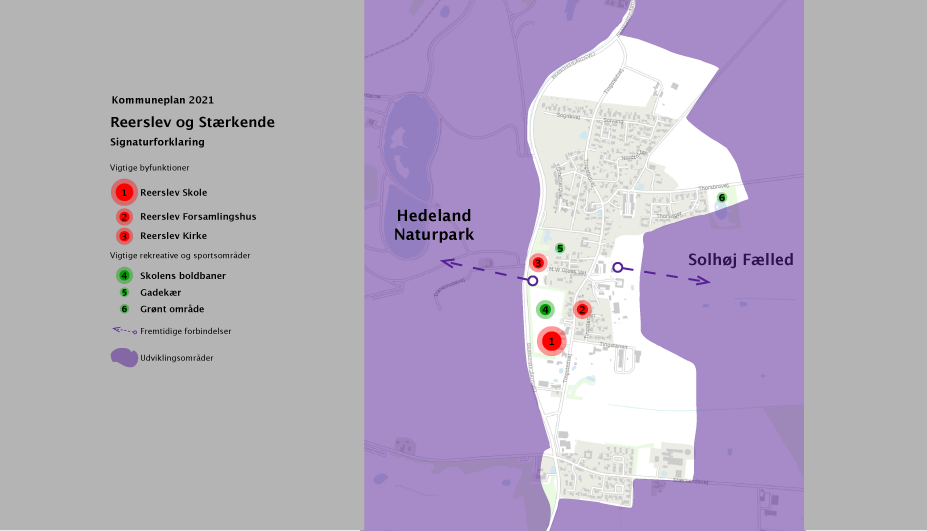Viewport: 927px width, 531px height.
Task: Pick the purple Udviklingsområder swatch in the legend
Action: [124, 357]
